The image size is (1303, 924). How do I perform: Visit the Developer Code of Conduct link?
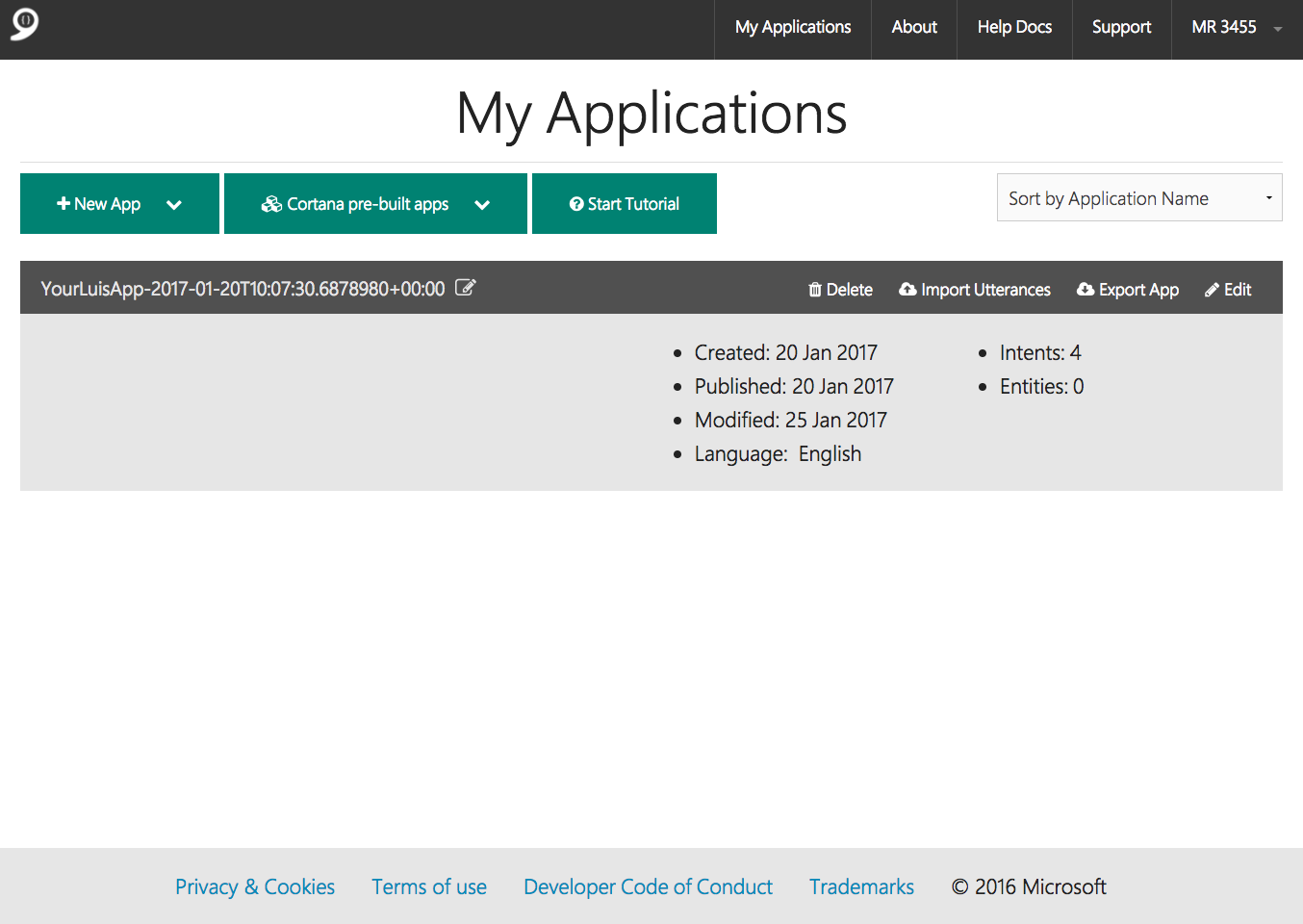[648, 886]
